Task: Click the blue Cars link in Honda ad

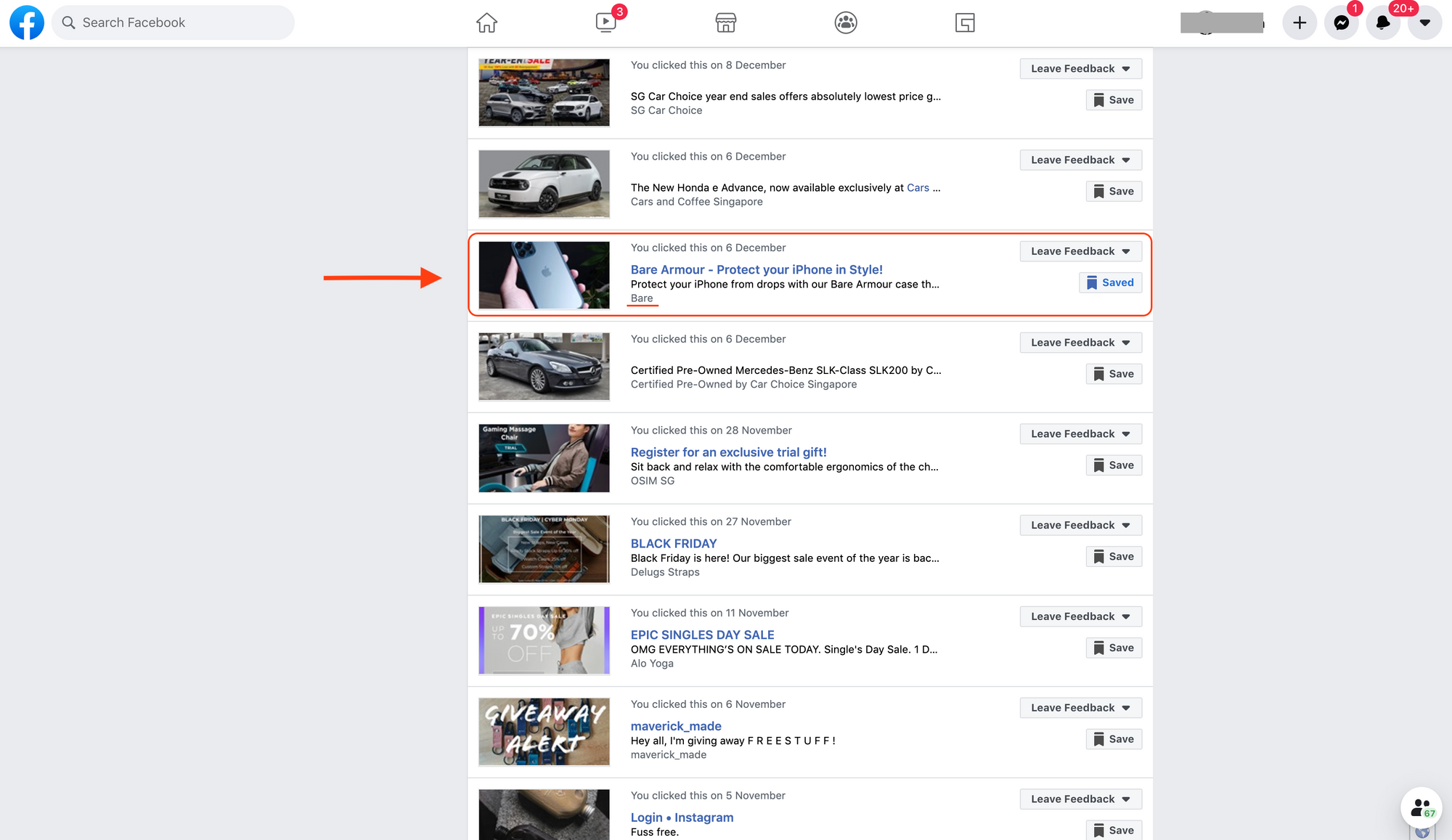Action: (918, 188)
